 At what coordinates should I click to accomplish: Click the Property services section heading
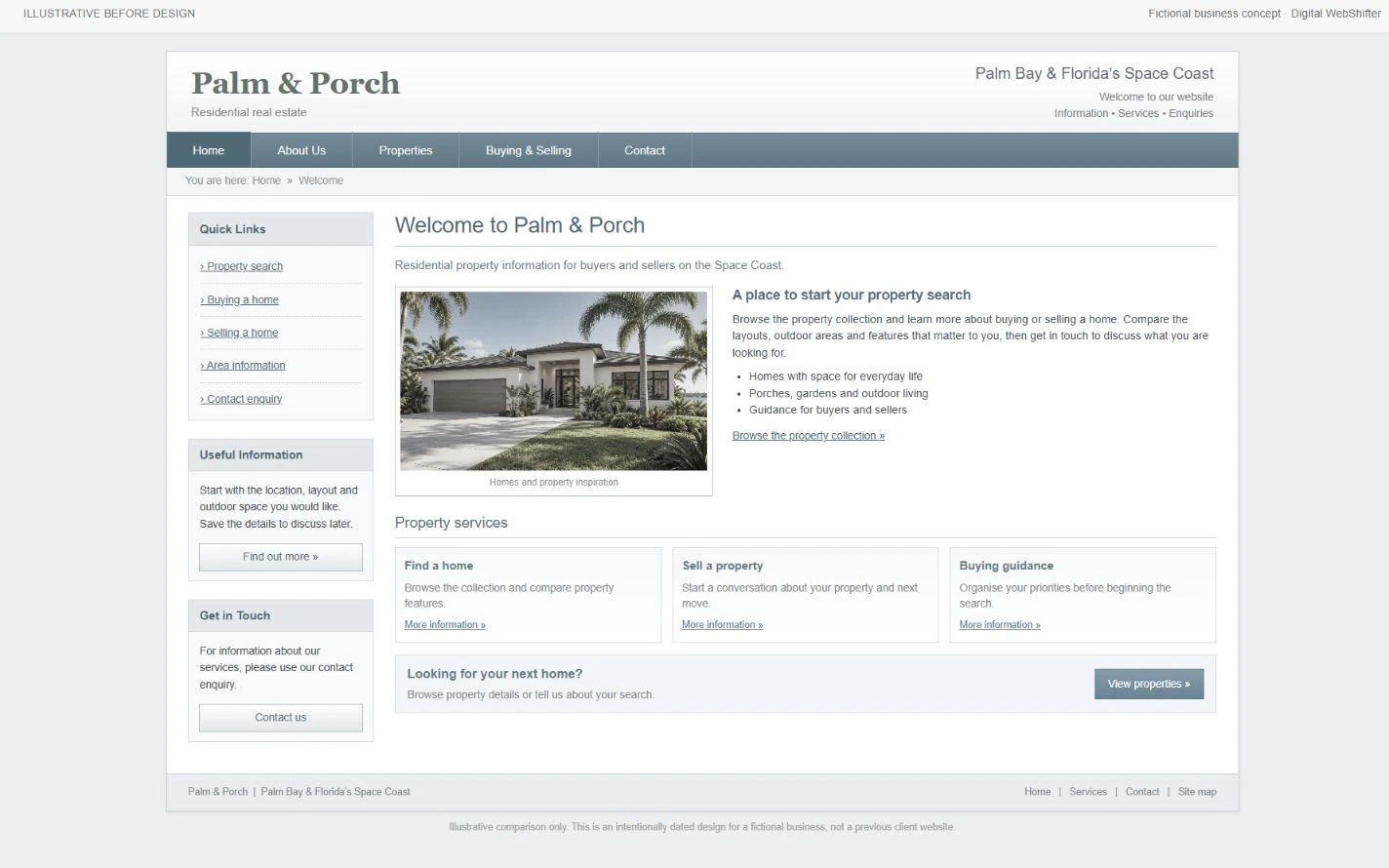click(452, 523)
